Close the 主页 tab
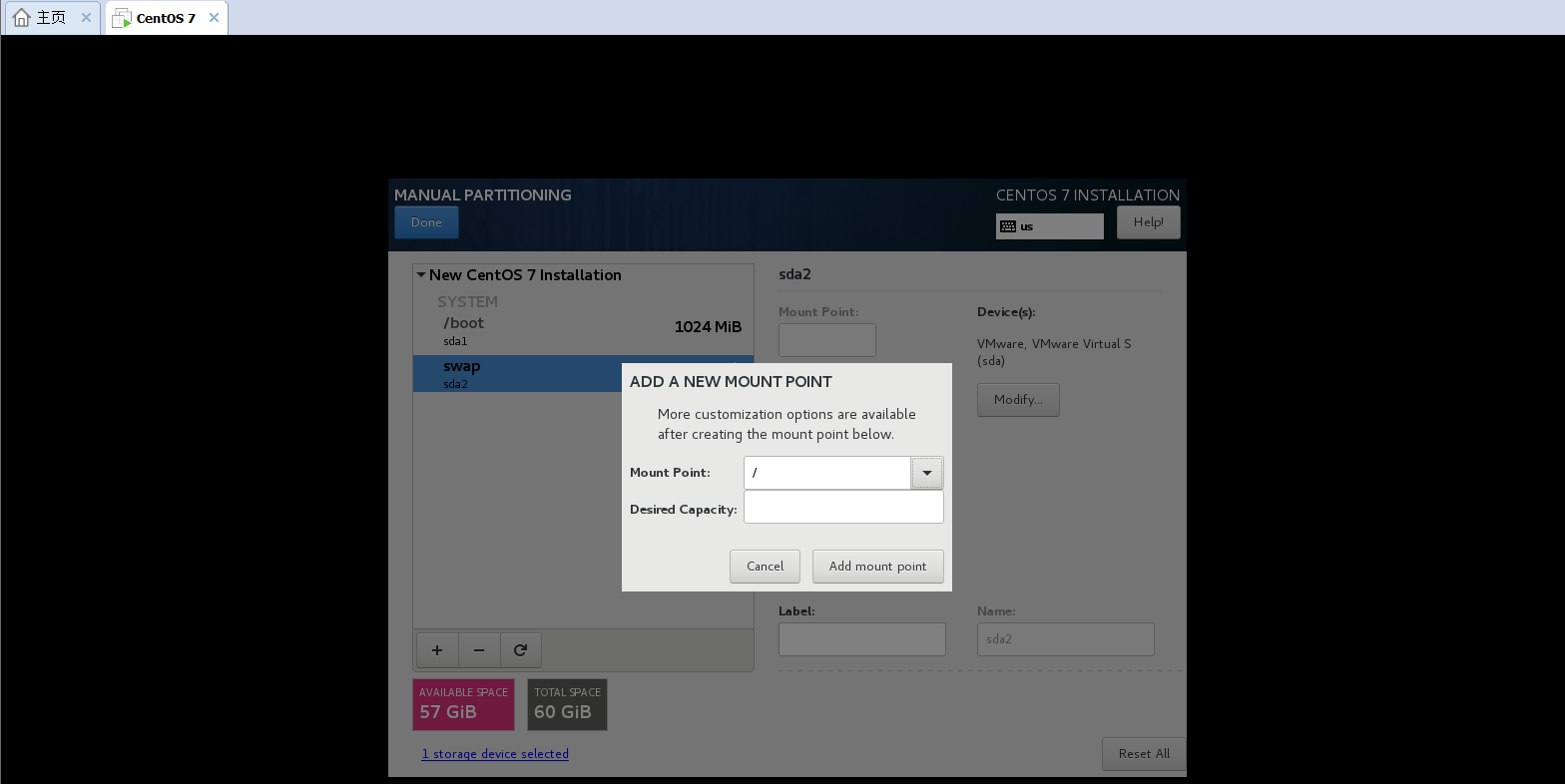Image resolution: width=1565 pixels, height=784 pixels. point(86,18)
